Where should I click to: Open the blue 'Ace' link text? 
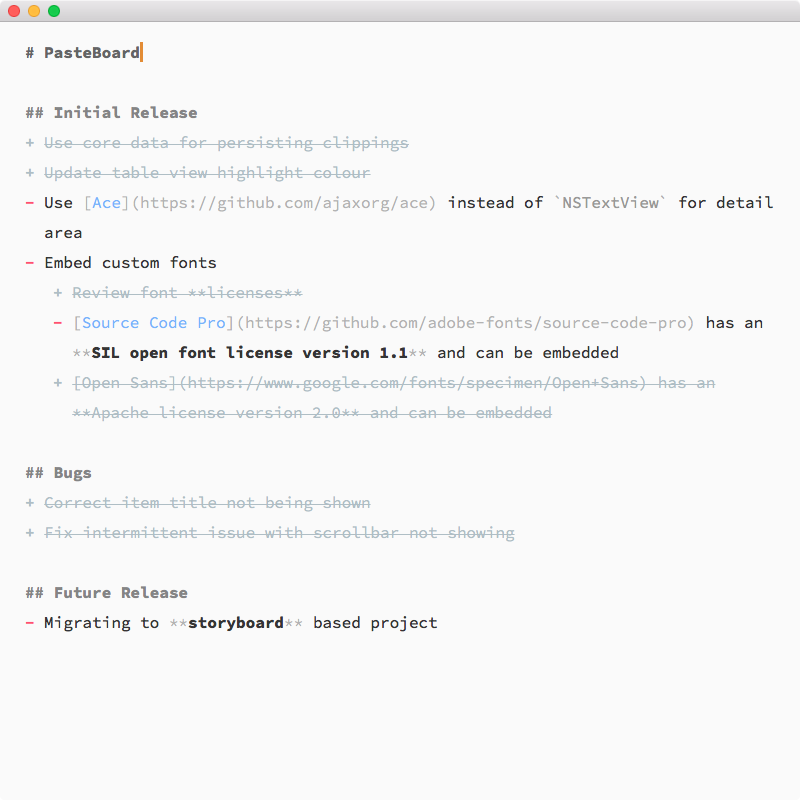click(106, 203)
